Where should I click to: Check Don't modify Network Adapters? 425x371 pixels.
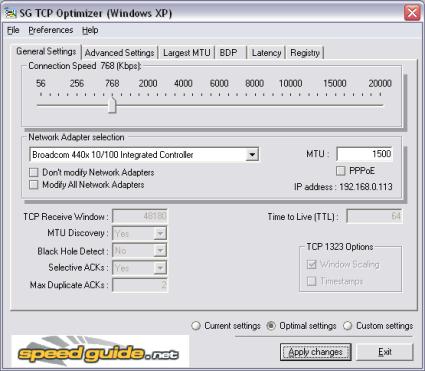(34, 173)
